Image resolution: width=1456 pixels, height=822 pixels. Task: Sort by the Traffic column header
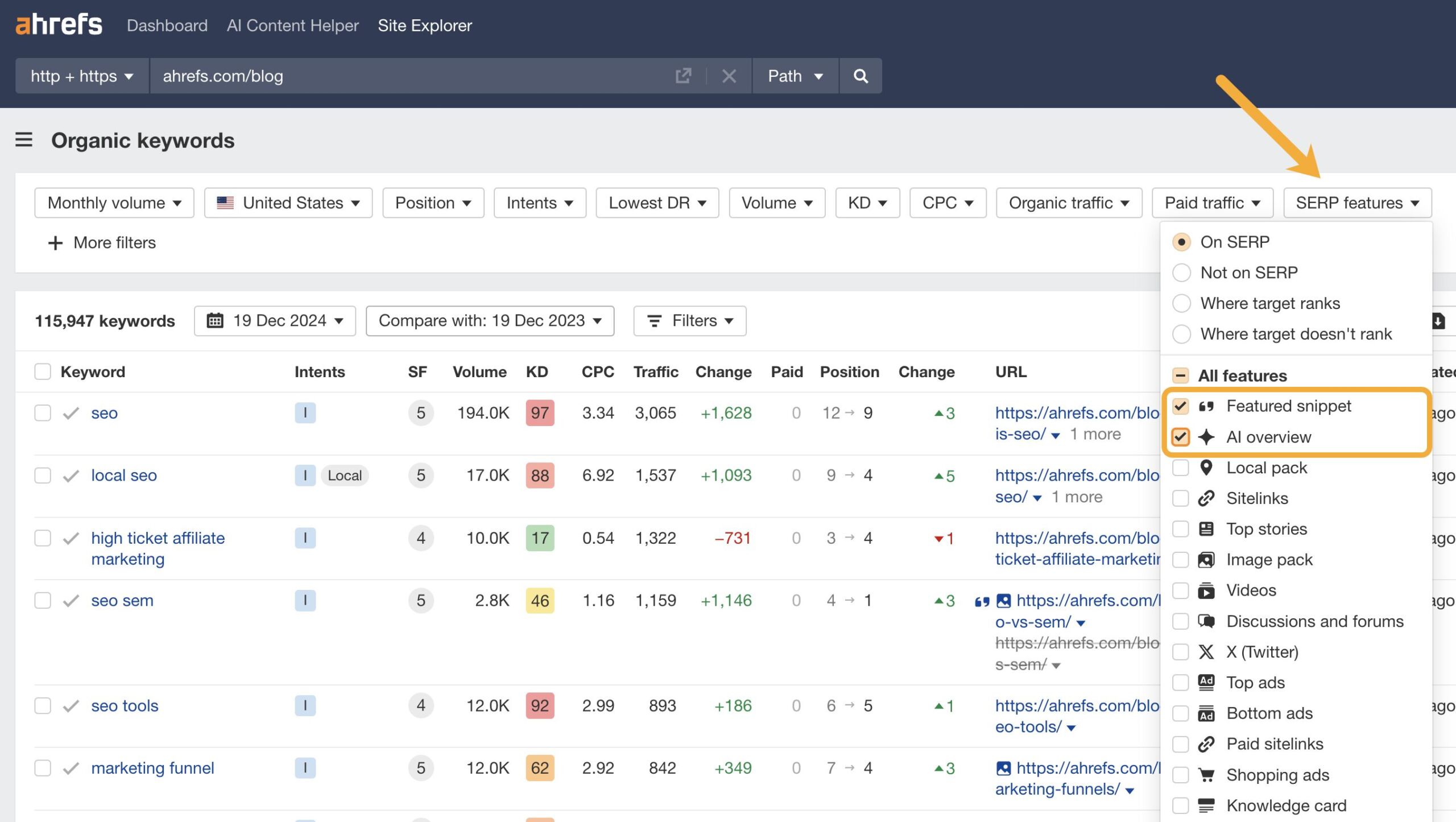656,372
